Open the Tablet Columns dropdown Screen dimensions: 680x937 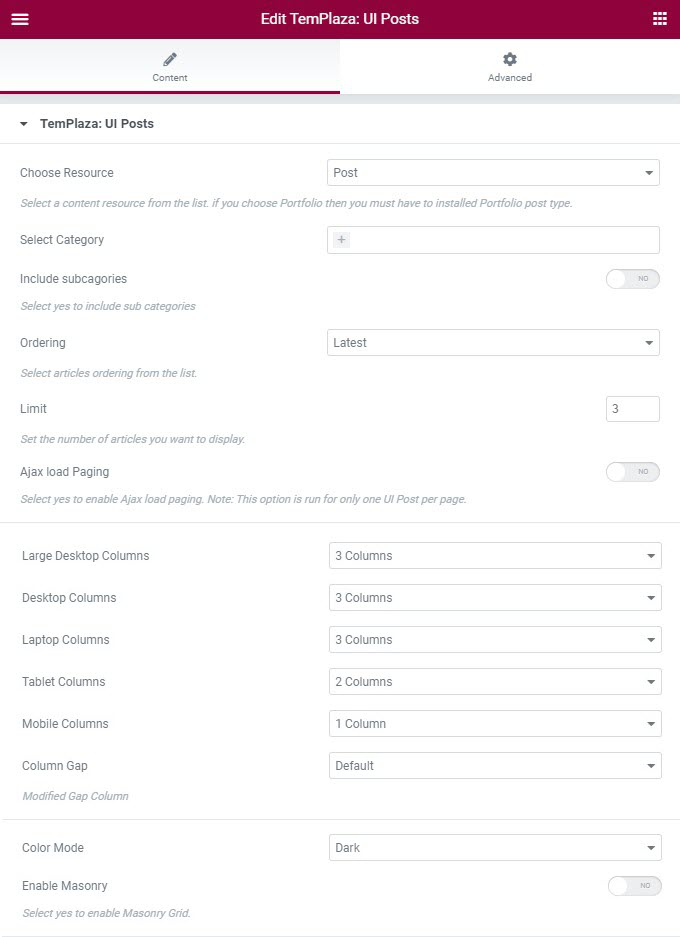pos(495,682)
